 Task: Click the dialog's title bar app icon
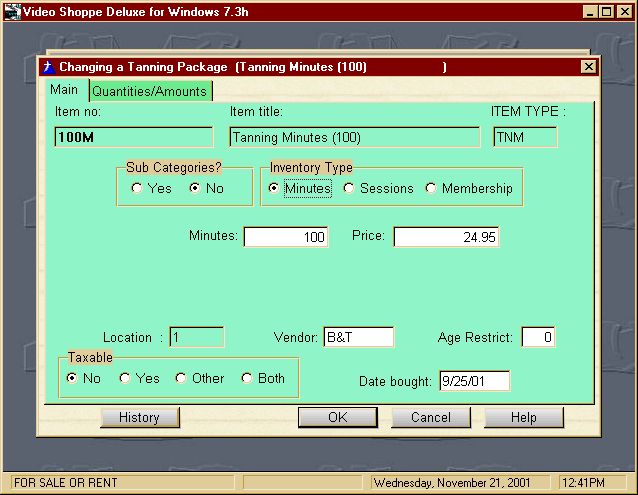[47, 67]
